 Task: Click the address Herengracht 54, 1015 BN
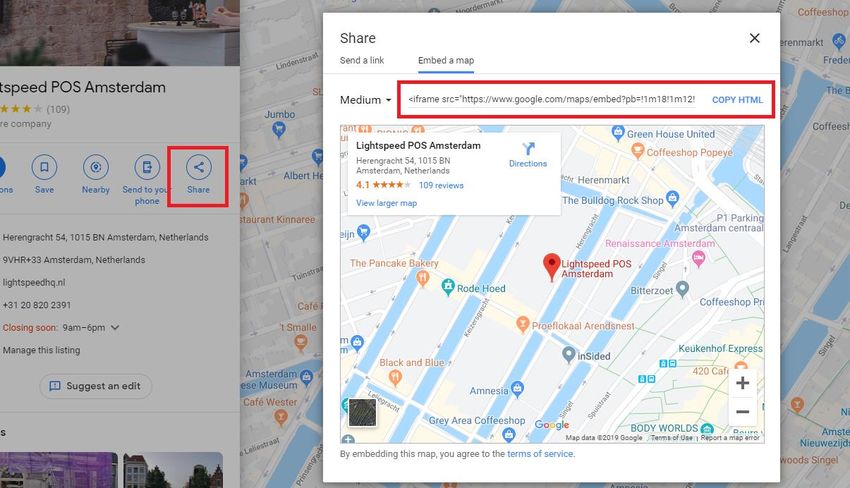coord(105,237)
